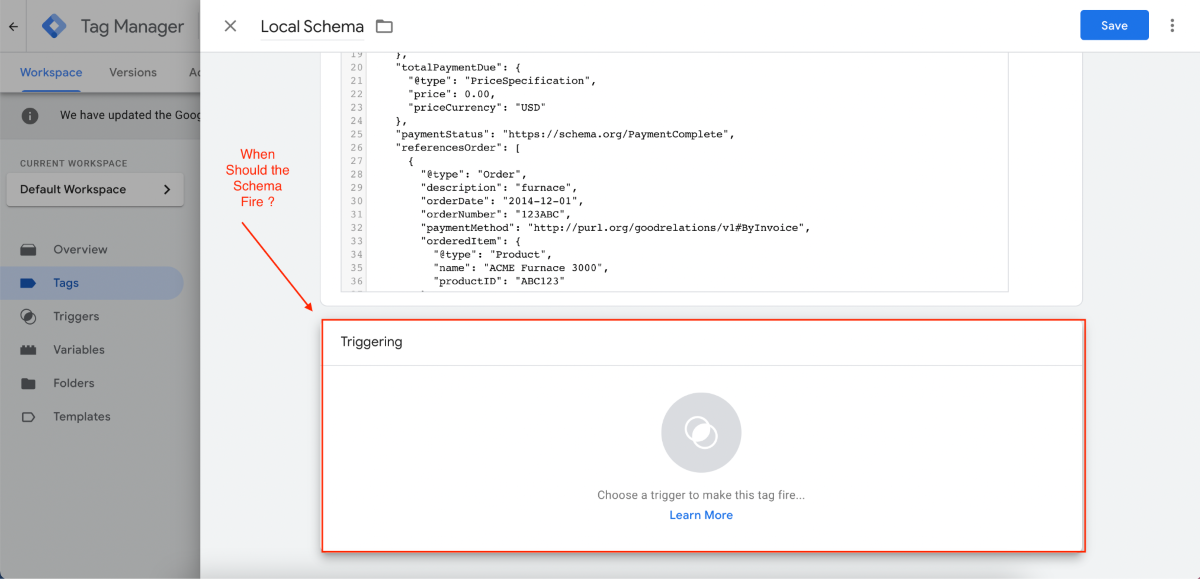
Task: Open Triggers in the sidebar
Action: 76,316
